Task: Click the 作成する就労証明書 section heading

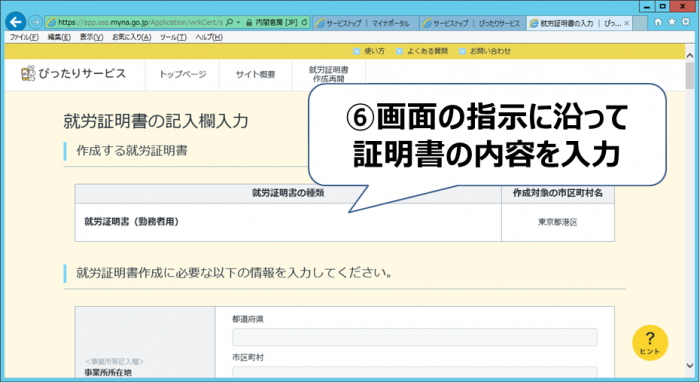Action: coord(132,151)
